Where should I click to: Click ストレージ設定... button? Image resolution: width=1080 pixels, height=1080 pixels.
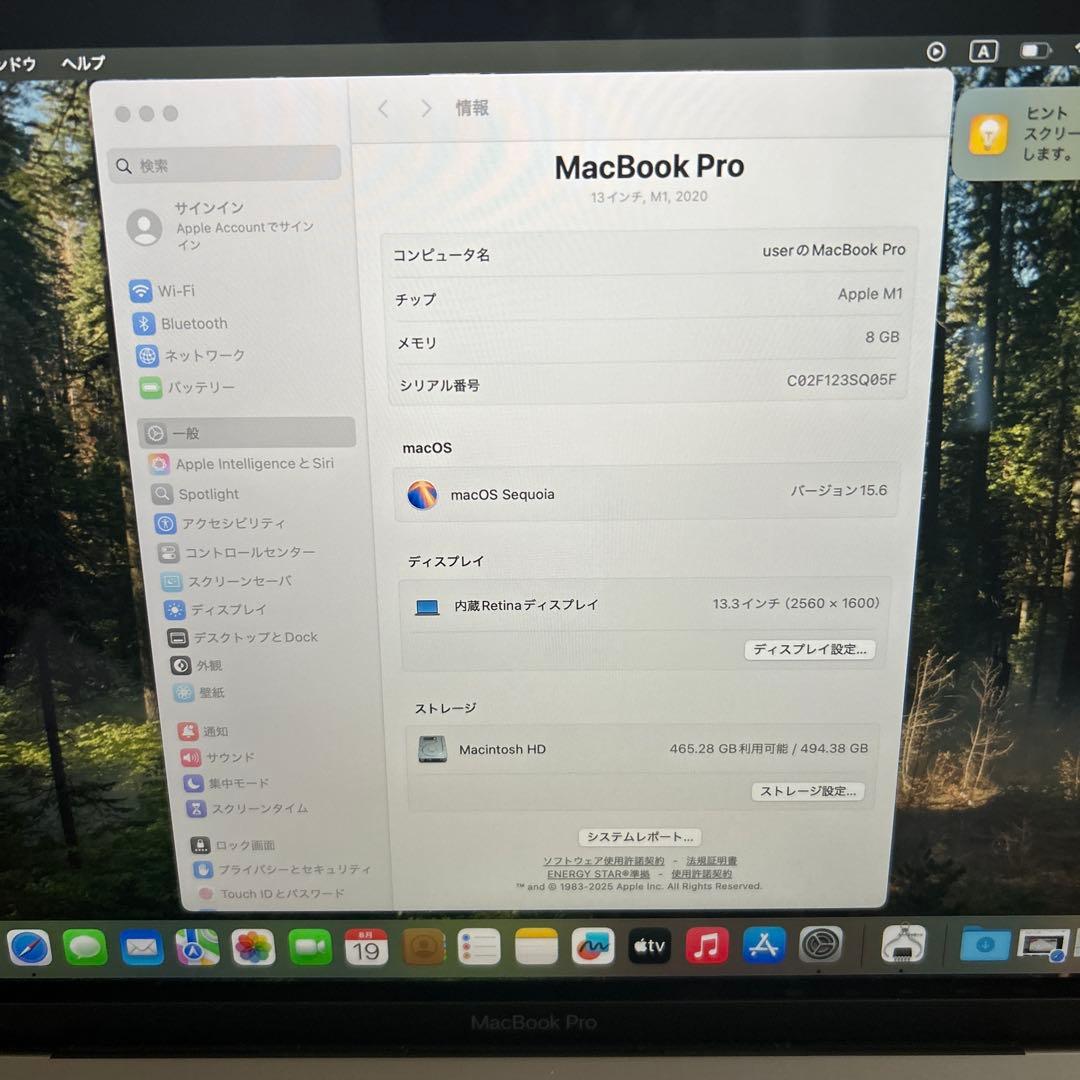coord(808,791)
